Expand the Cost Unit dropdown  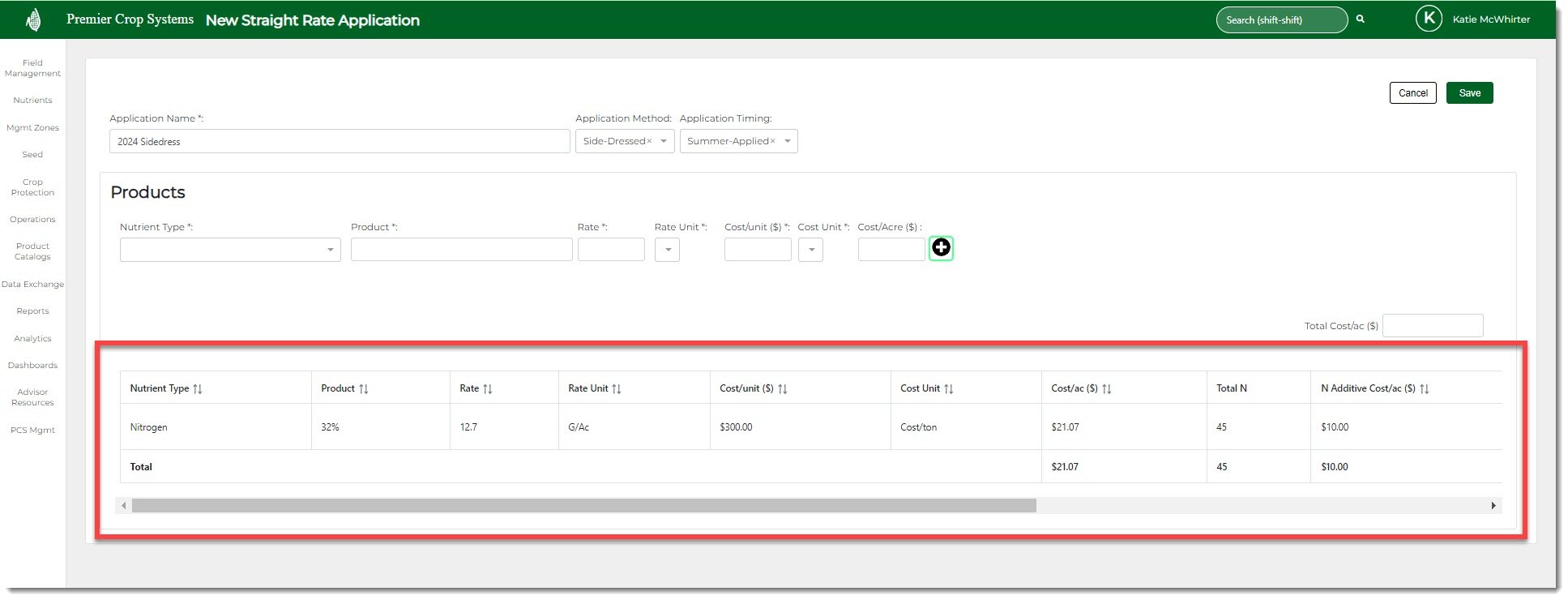[x=810, y=250]
